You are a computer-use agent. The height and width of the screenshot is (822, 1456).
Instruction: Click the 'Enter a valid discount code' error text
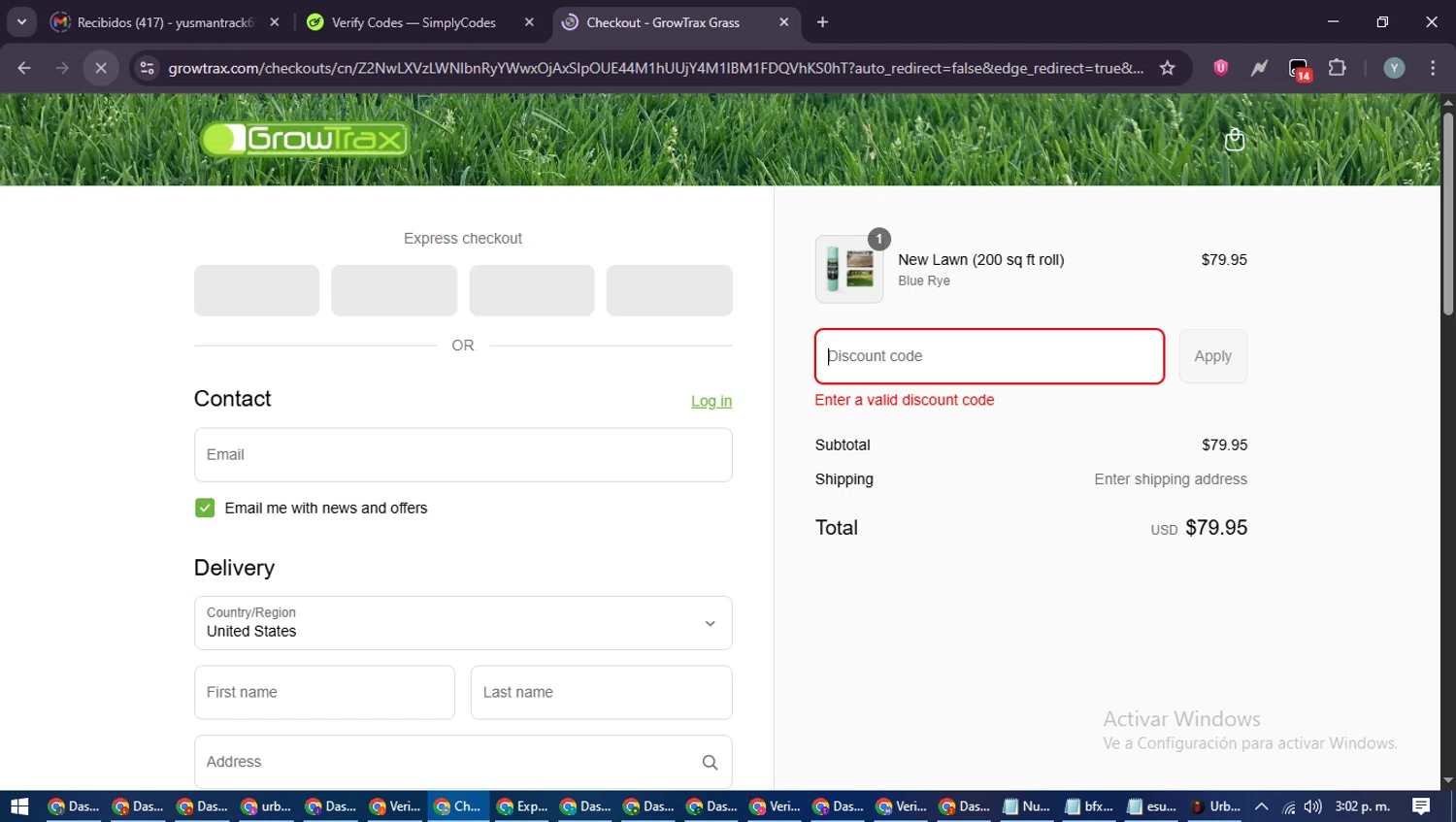click(905, 400)
